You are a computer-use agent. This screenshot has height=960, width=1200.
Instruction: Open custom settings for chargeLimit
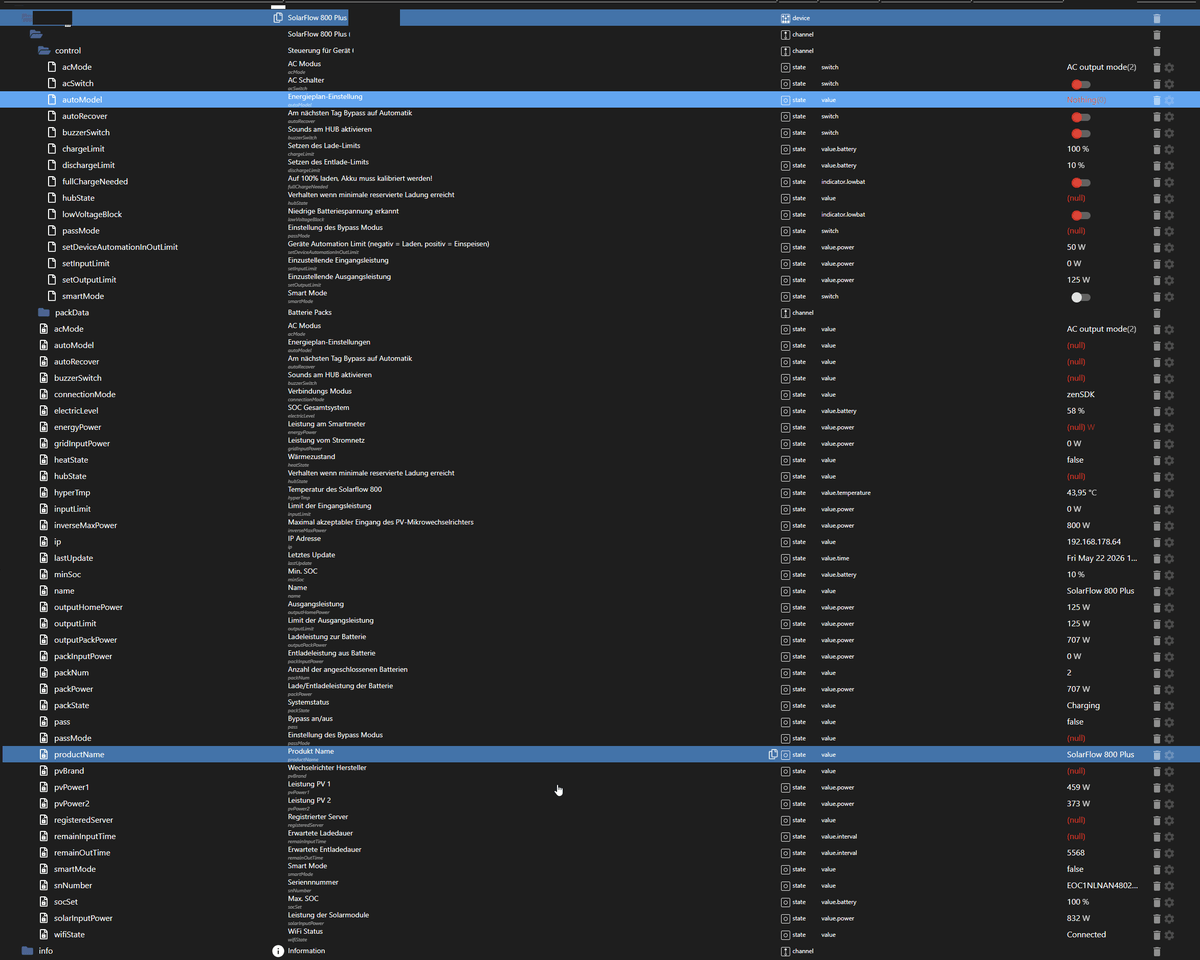[1169, 149]
